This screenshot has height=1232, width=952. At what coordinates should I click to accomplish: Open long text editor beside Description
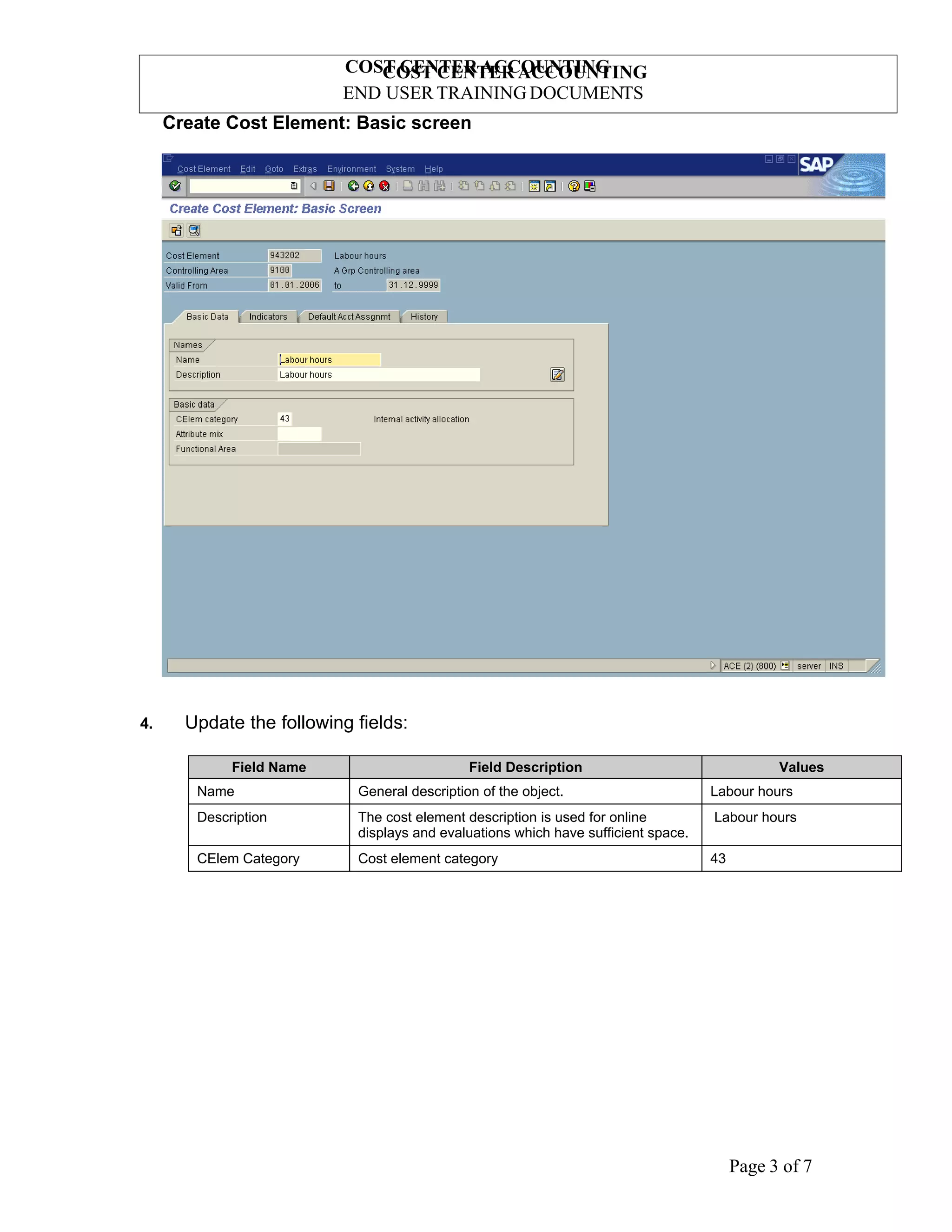click(x=557, y=375)
